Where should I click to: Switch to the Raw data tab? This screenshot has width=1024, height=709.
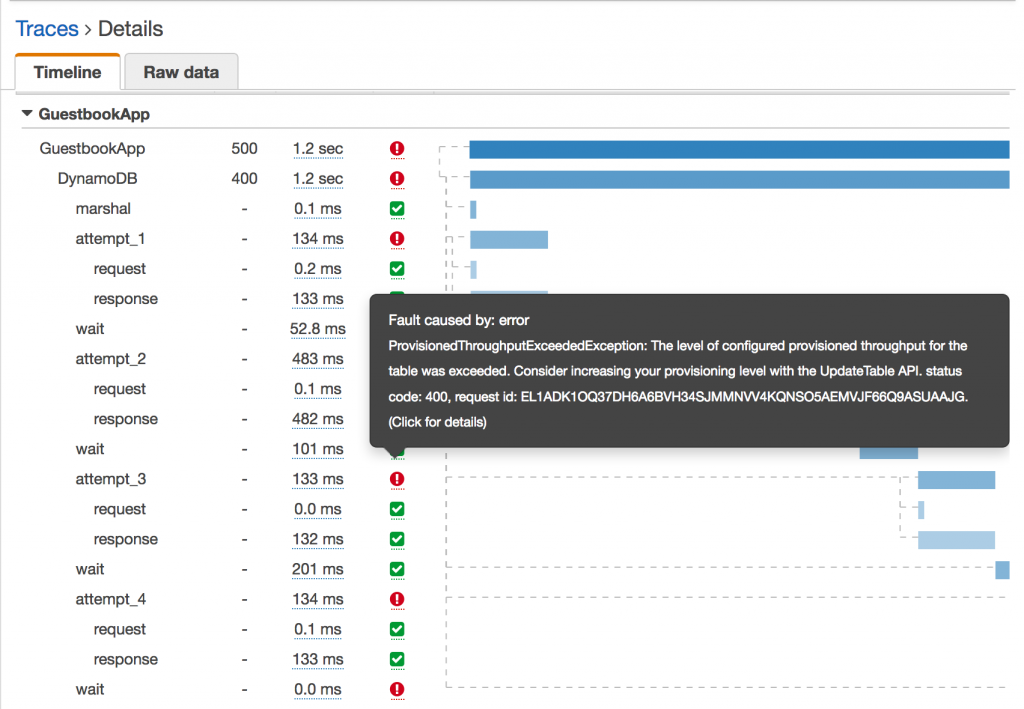click(x=181, y=72)
